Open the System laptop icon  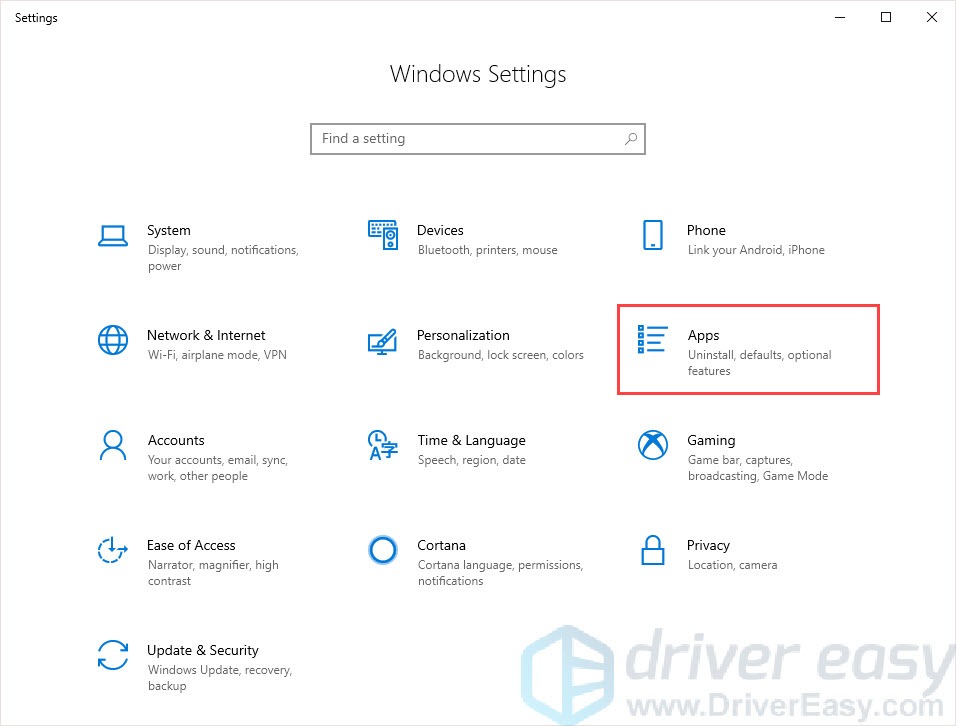click(x=113, y=236)
